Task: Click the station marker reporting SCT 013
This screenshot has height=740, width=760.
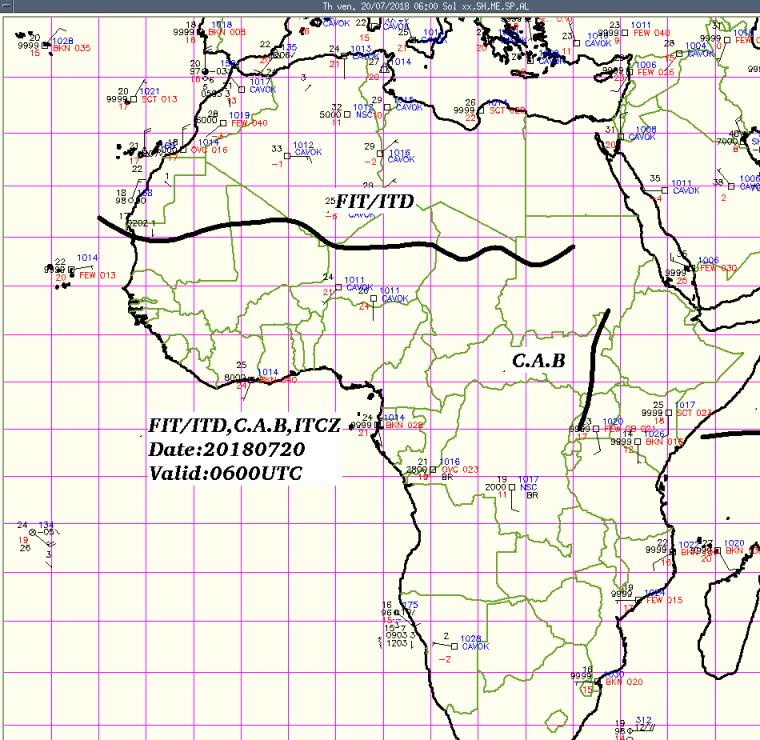Action: (135, 99)
